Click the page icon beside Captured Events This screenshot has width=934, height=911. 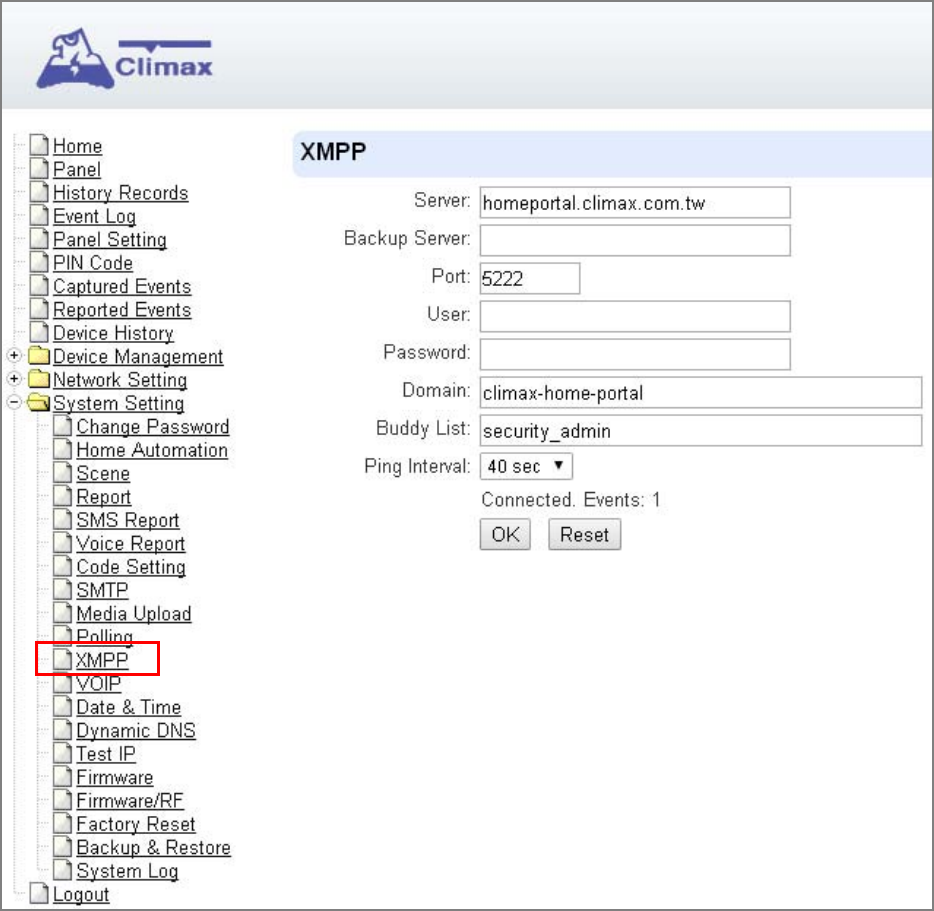39,285
